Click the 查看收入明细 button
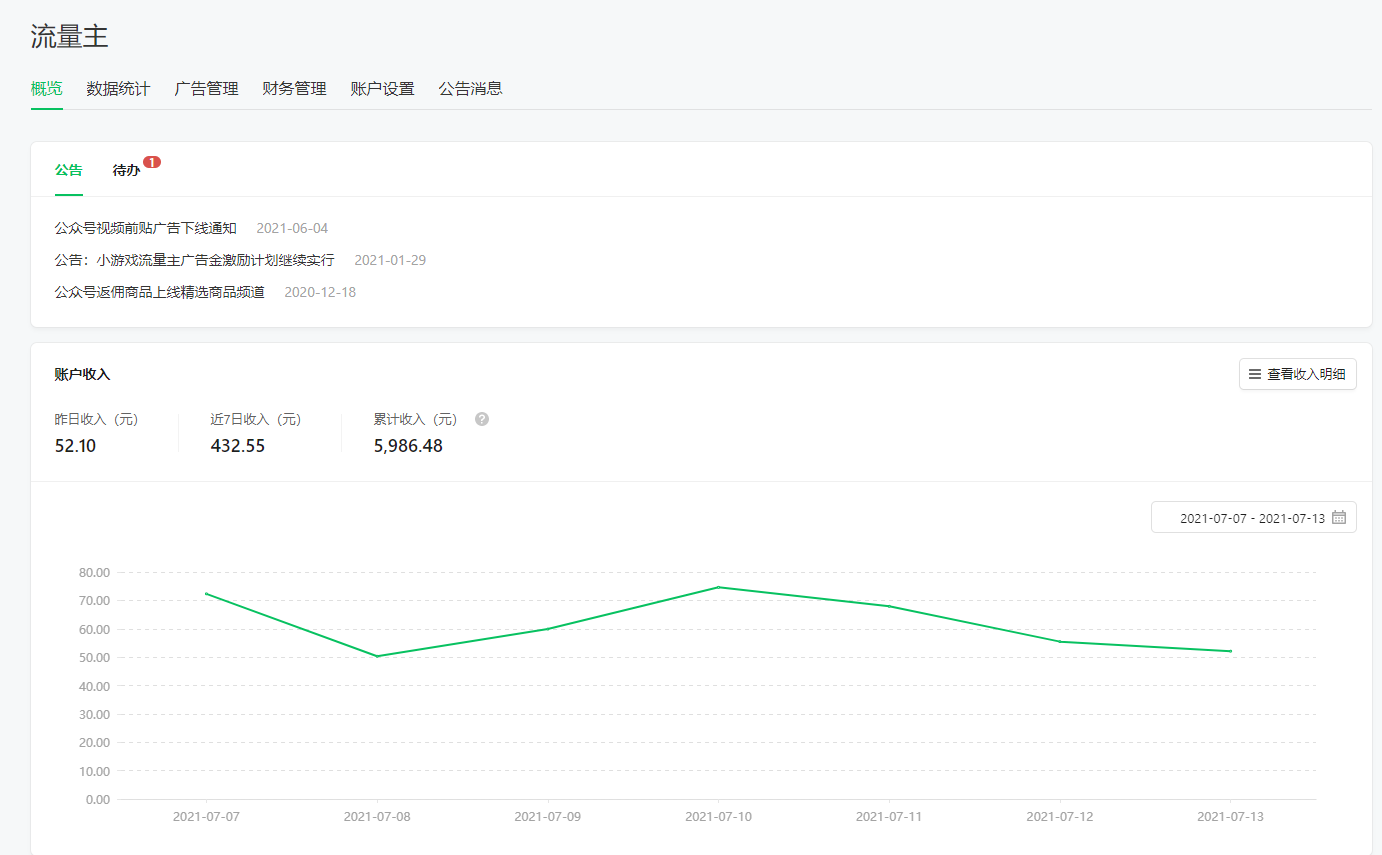 [x=1297, y=375]
